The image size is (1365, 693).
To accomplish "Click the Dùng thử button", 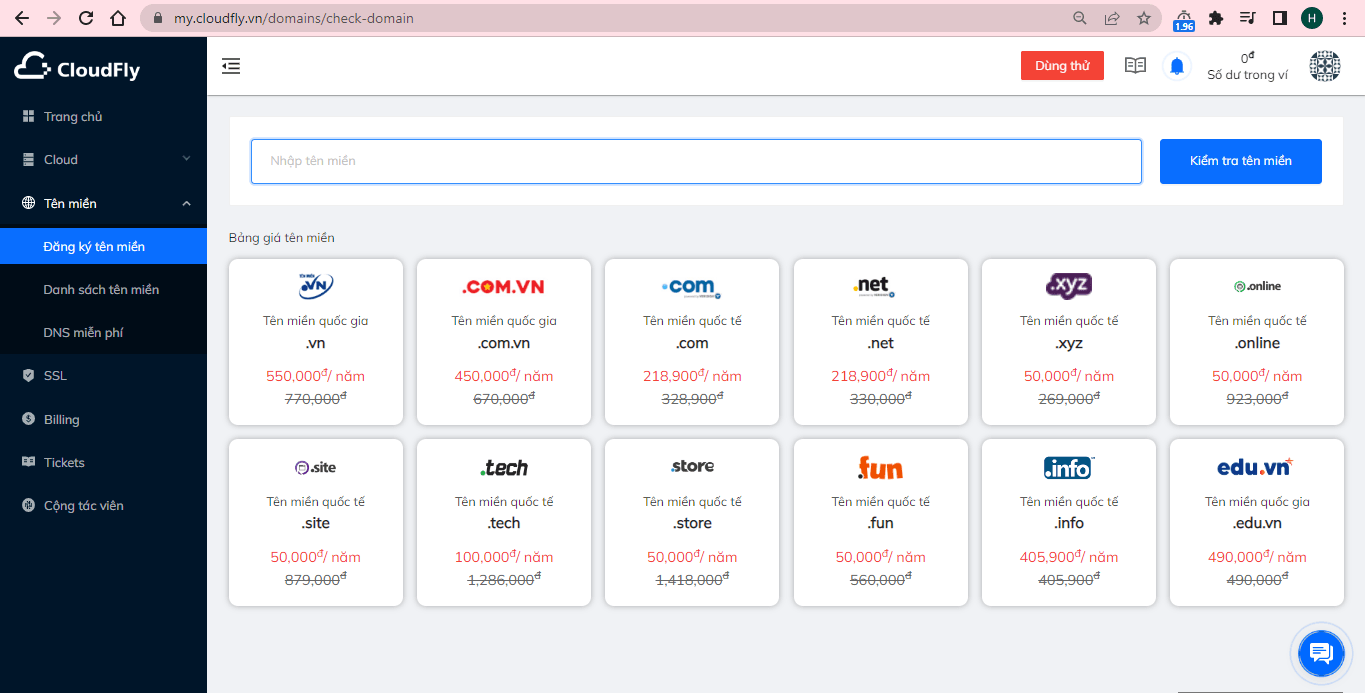I will [1062, 66].
